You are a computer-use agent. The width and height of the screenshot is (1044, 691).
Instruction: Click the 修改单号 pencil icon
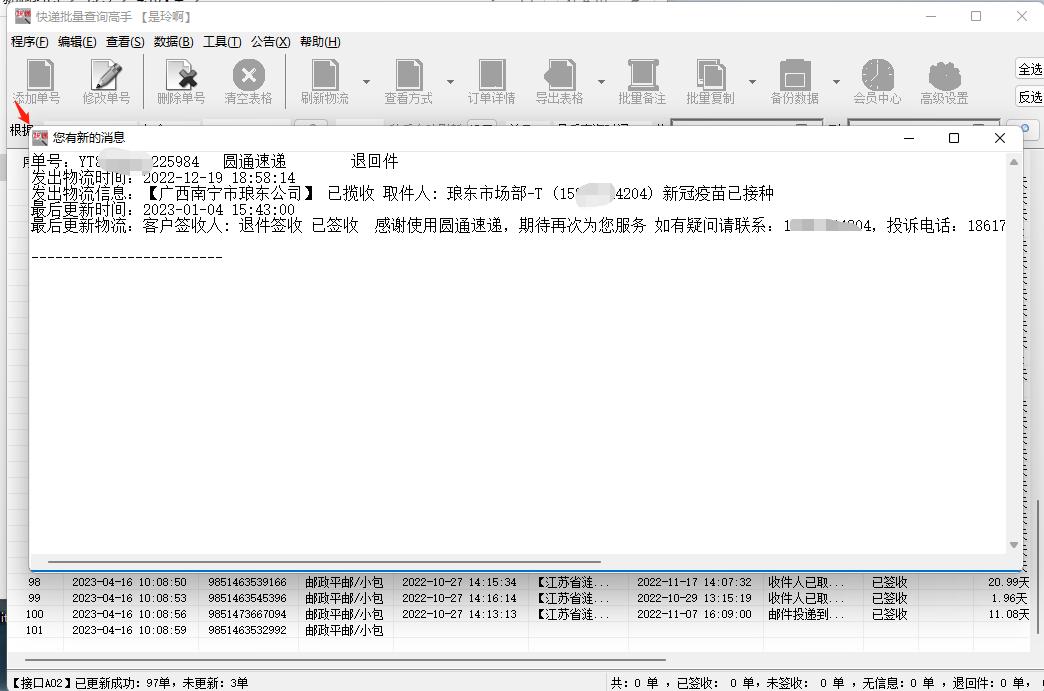108,75
